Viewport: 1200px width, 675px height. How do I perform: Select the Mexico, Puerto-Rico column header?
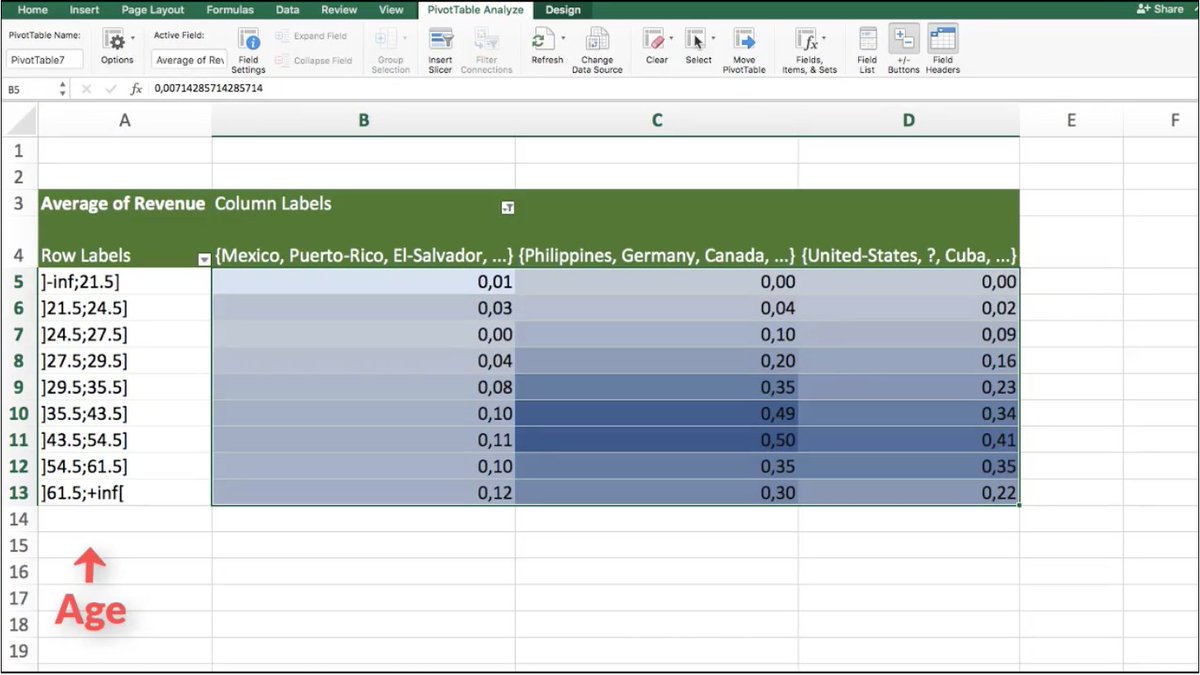tap(363, 255)
